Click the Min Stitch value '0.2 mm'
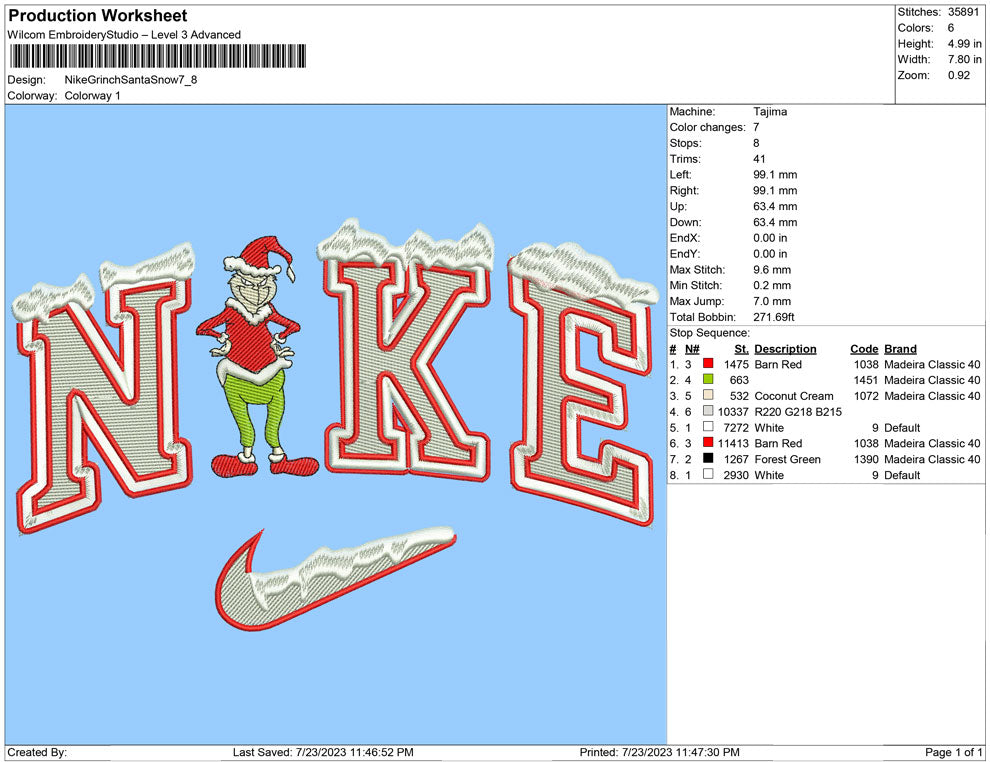Screen dimensions: 990x762 click(x=772, y=285)
